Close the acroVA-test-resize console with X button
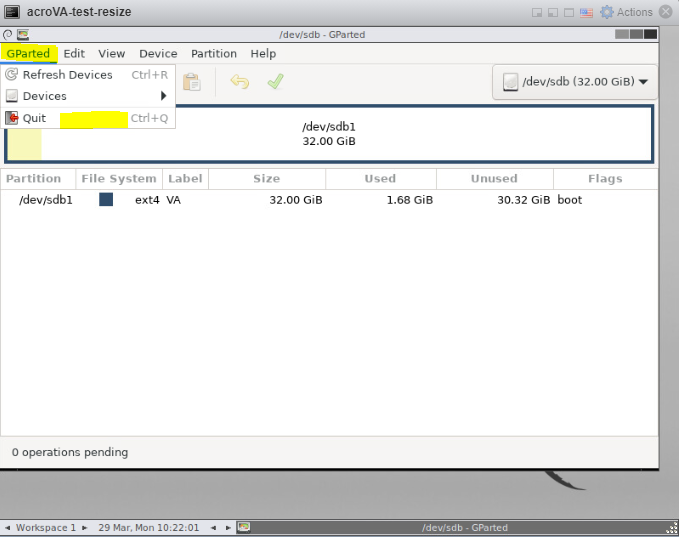The image size is (679, 537). click(666, 12)
